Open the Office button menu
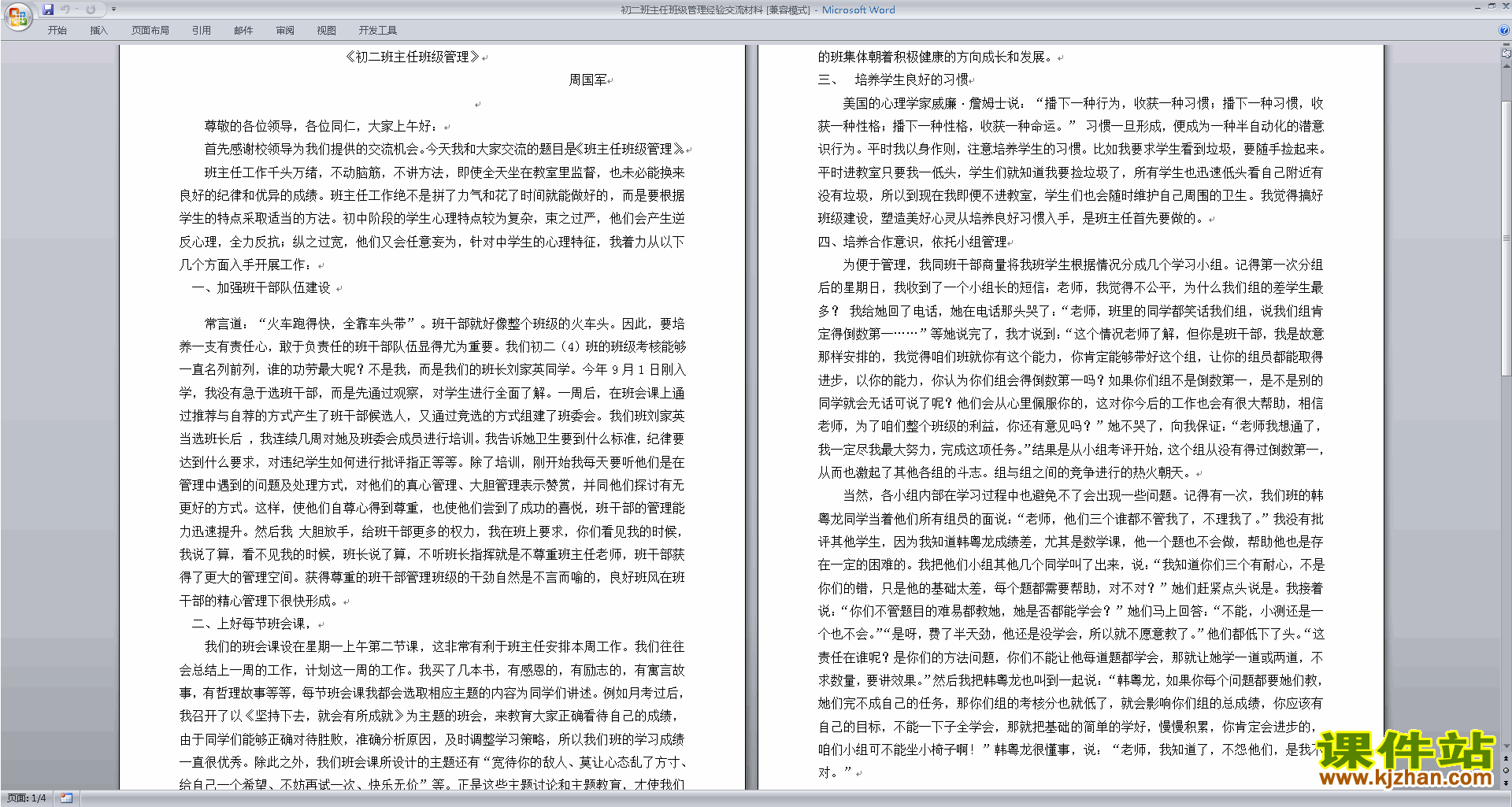The image size is (1512, 807). point(17,17)
